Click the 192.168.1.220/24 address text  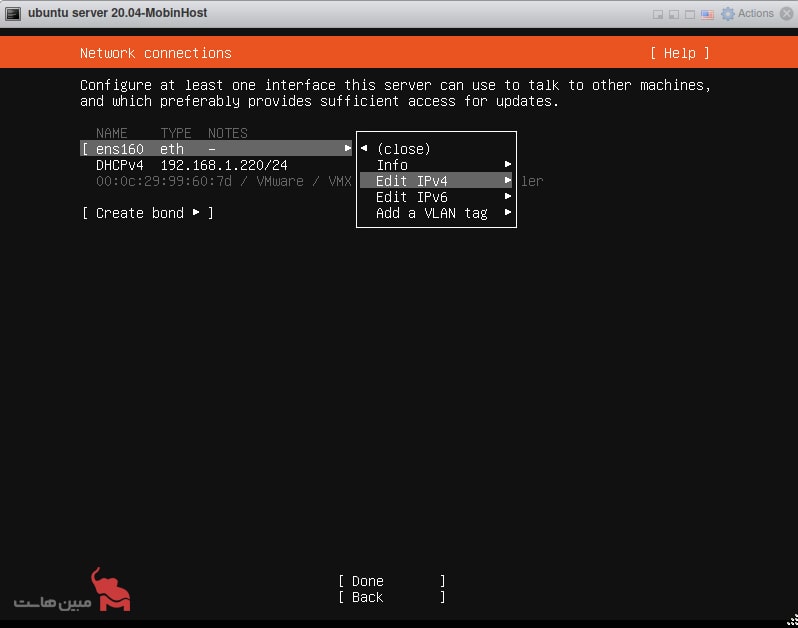224,165
